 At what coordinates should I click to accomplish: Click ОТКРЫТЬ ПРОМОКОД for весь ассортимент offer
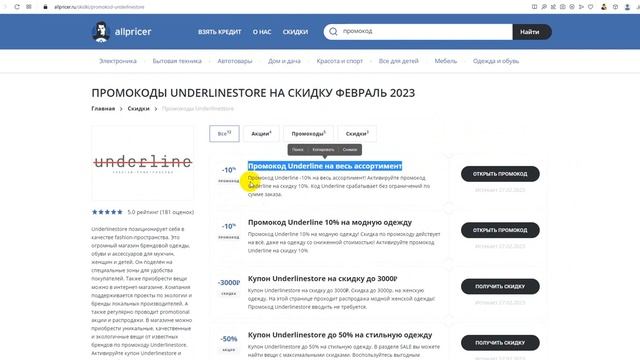point(500,174)
